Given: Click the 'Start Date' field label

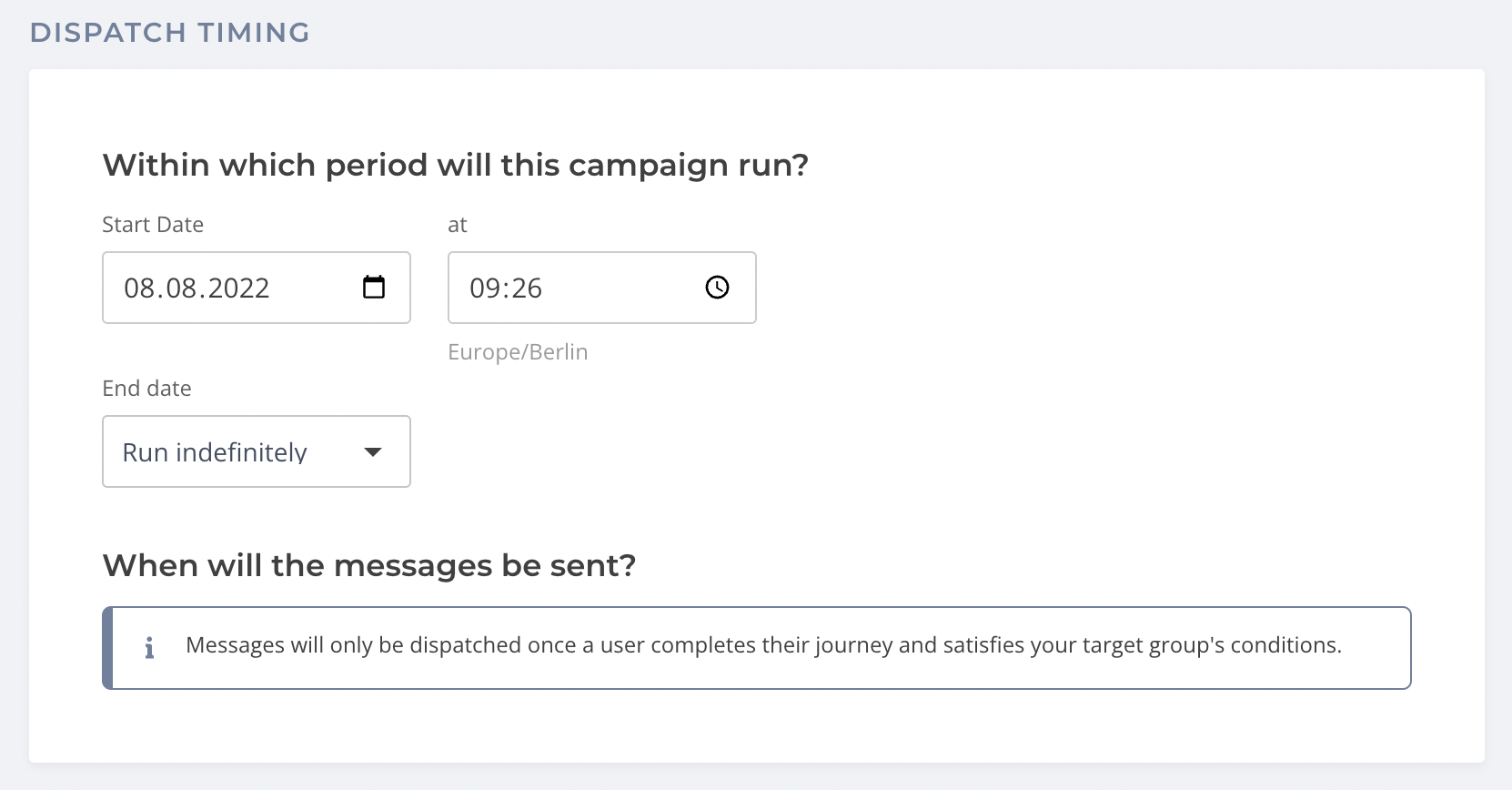Looking at the screenshot, I should coord(153,225).
